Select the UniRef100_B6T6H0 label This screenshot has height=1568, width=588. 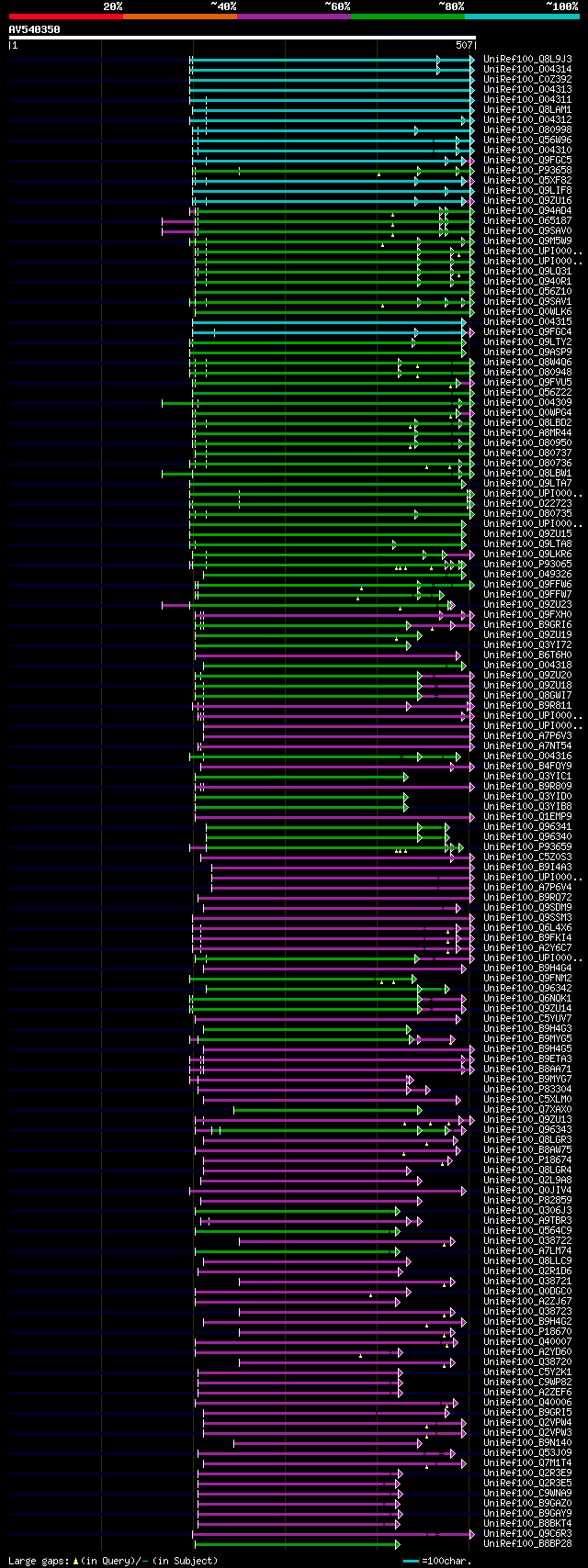point(527,655)
